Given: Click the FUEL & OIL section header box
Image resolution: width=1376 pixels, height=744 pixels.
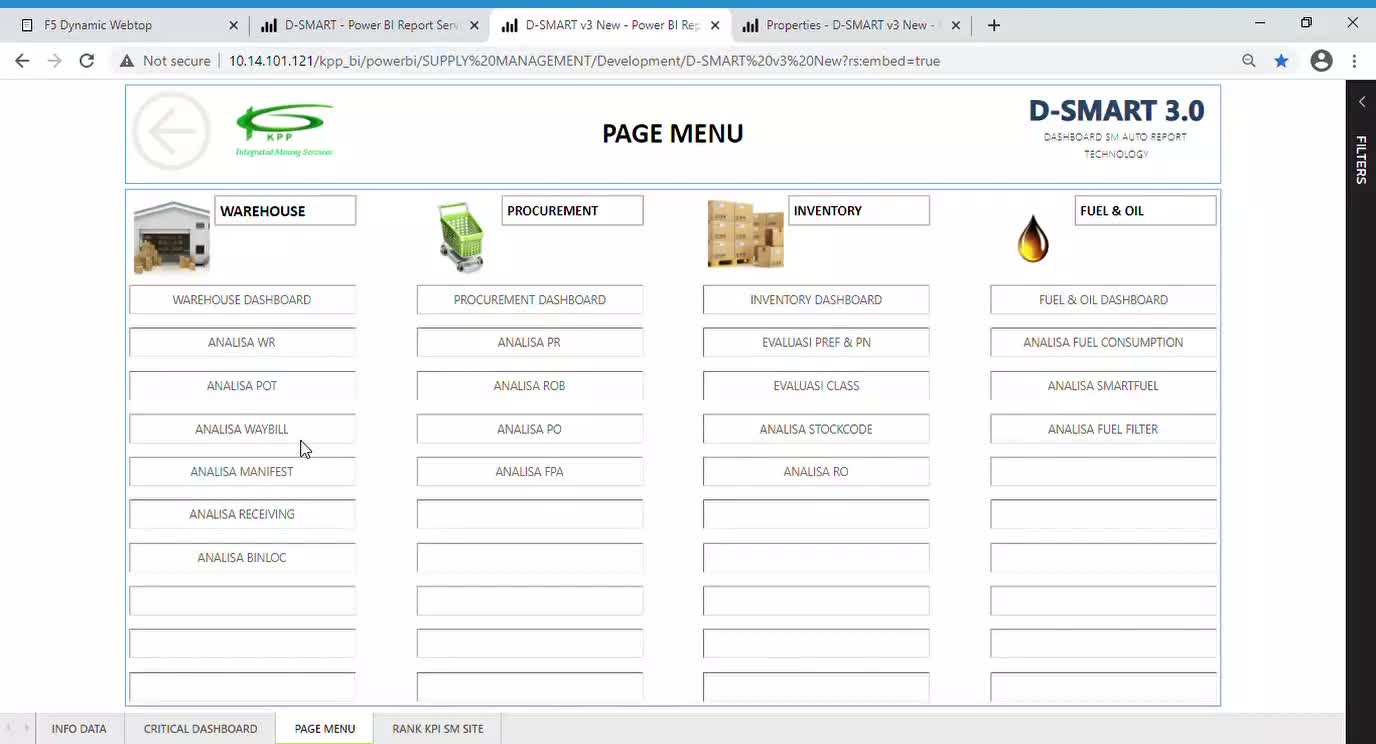Looking at the screenshot, I should (x=1146, y=211).
